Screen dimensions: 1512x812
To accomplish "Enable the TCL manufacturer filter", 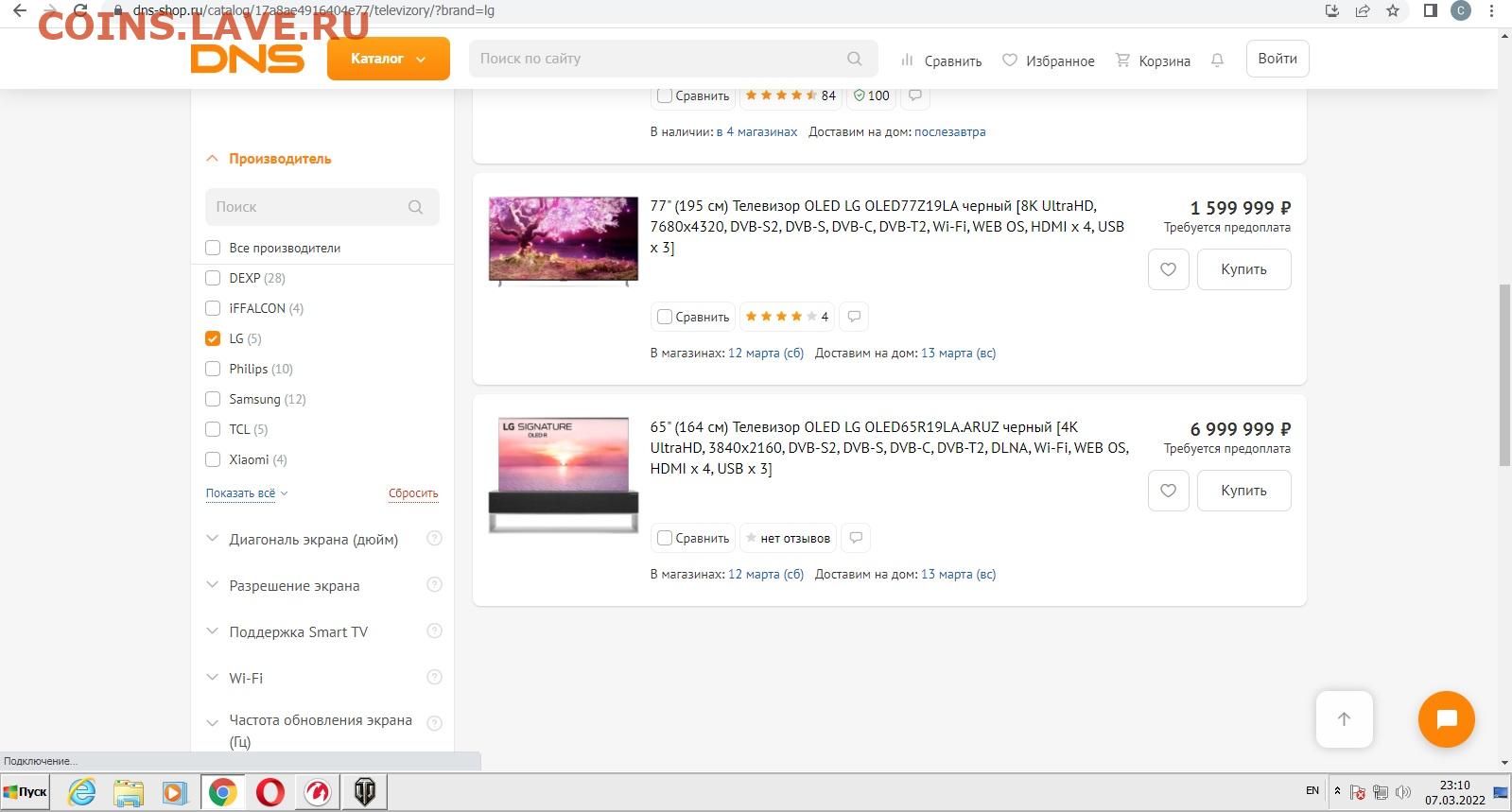I will coord(213,429).
